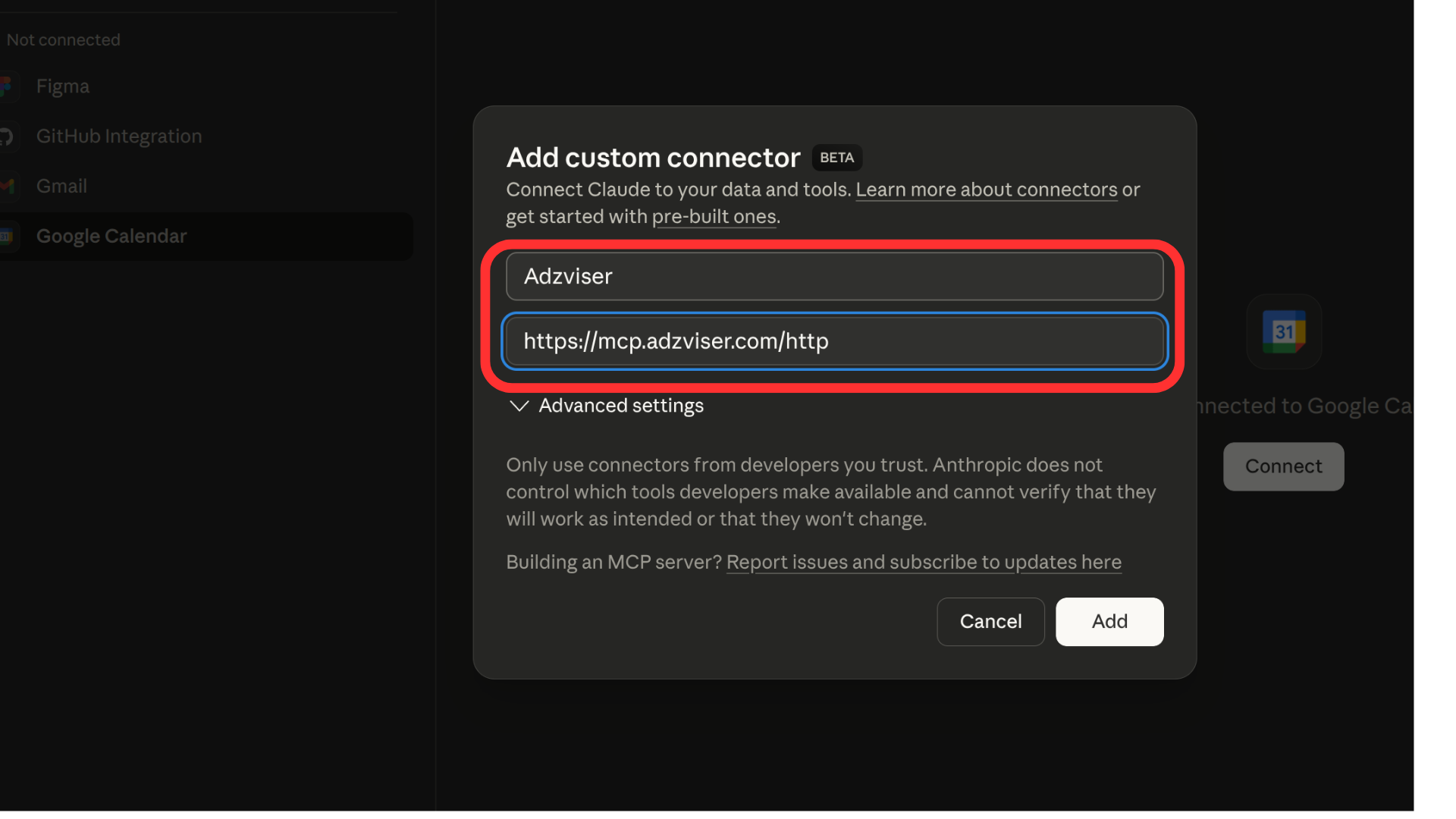
Task: Open Report issues and subscribe link
Action: (x=924, y=562)
